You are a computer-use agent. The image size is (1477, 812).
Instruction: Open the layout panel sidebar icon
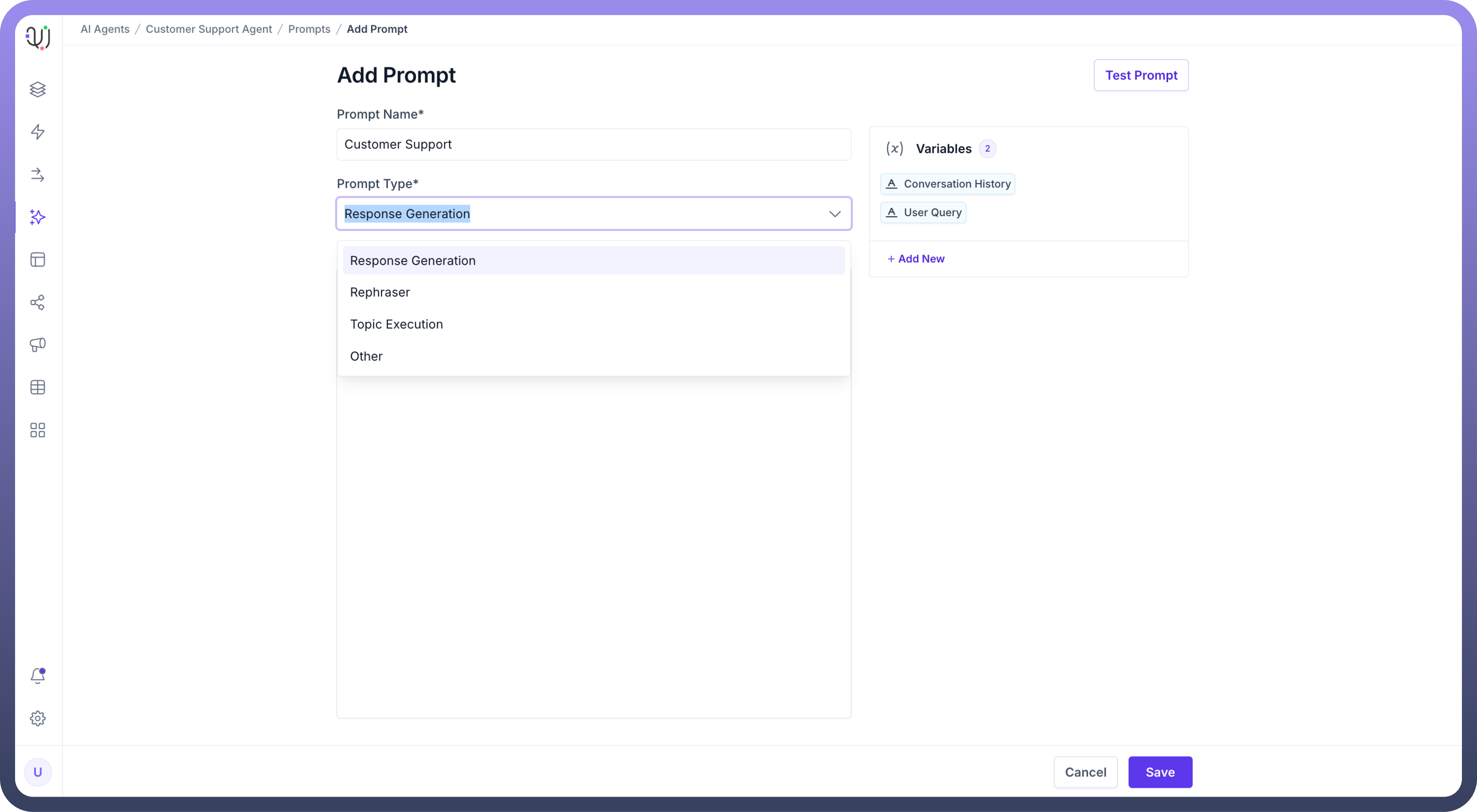(38, 259)
